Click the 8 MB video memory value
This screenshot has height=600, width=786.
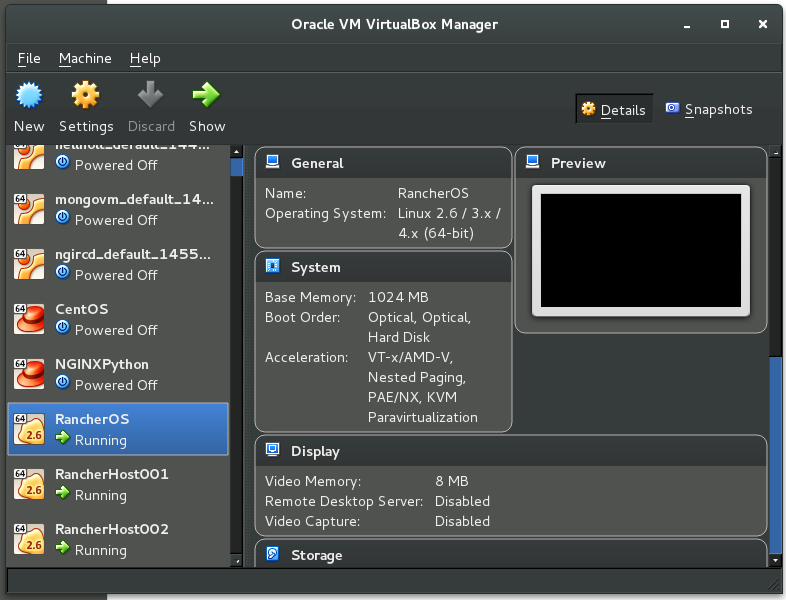452,482
